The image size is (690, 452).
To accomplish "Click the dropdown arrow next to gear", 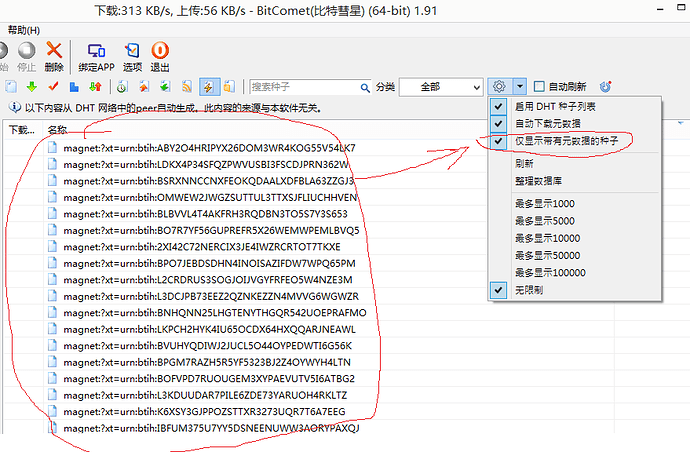I will tap(520, 87).
